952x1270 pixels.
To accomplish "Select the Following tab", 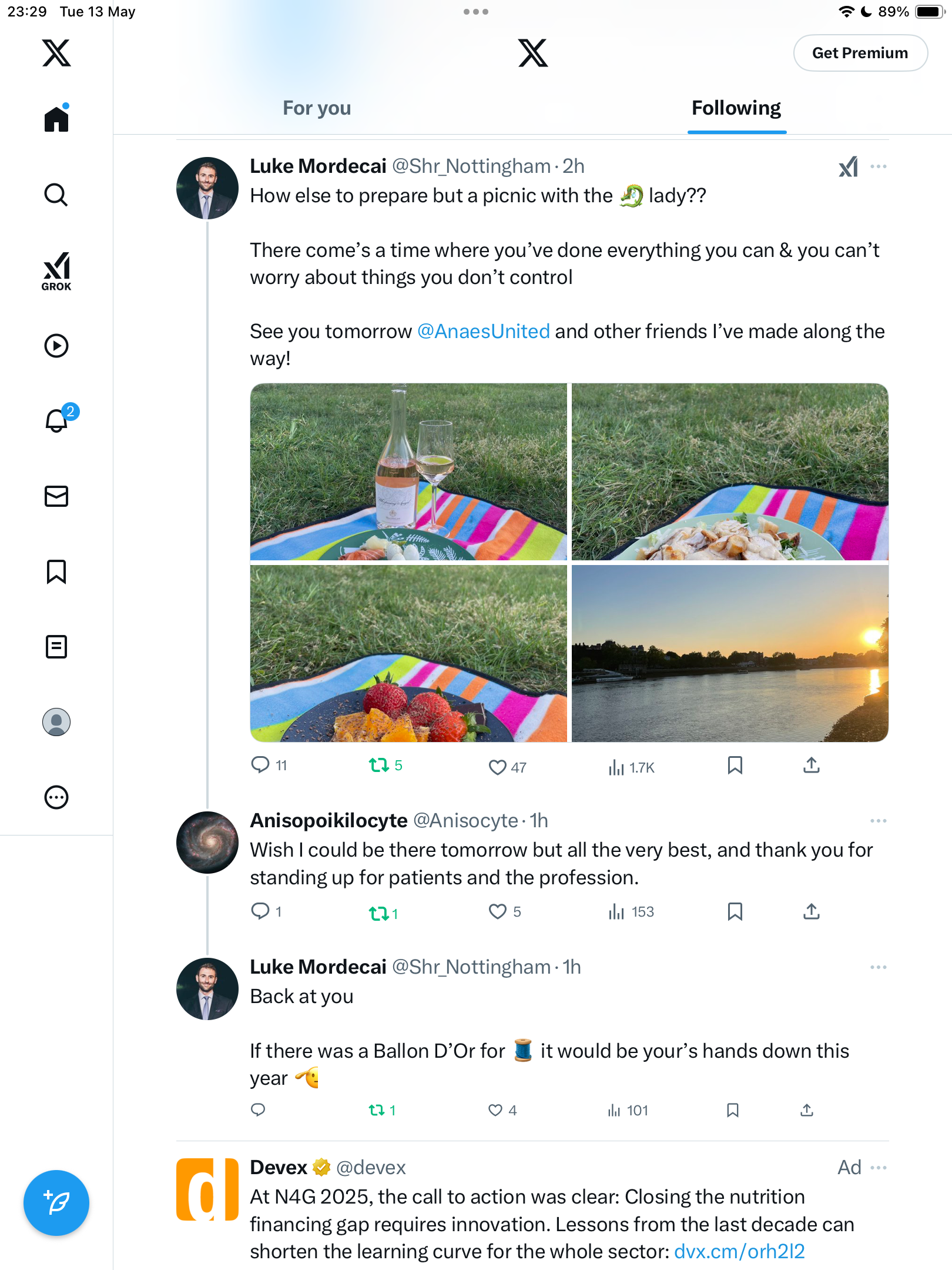I will click(736, 108).
